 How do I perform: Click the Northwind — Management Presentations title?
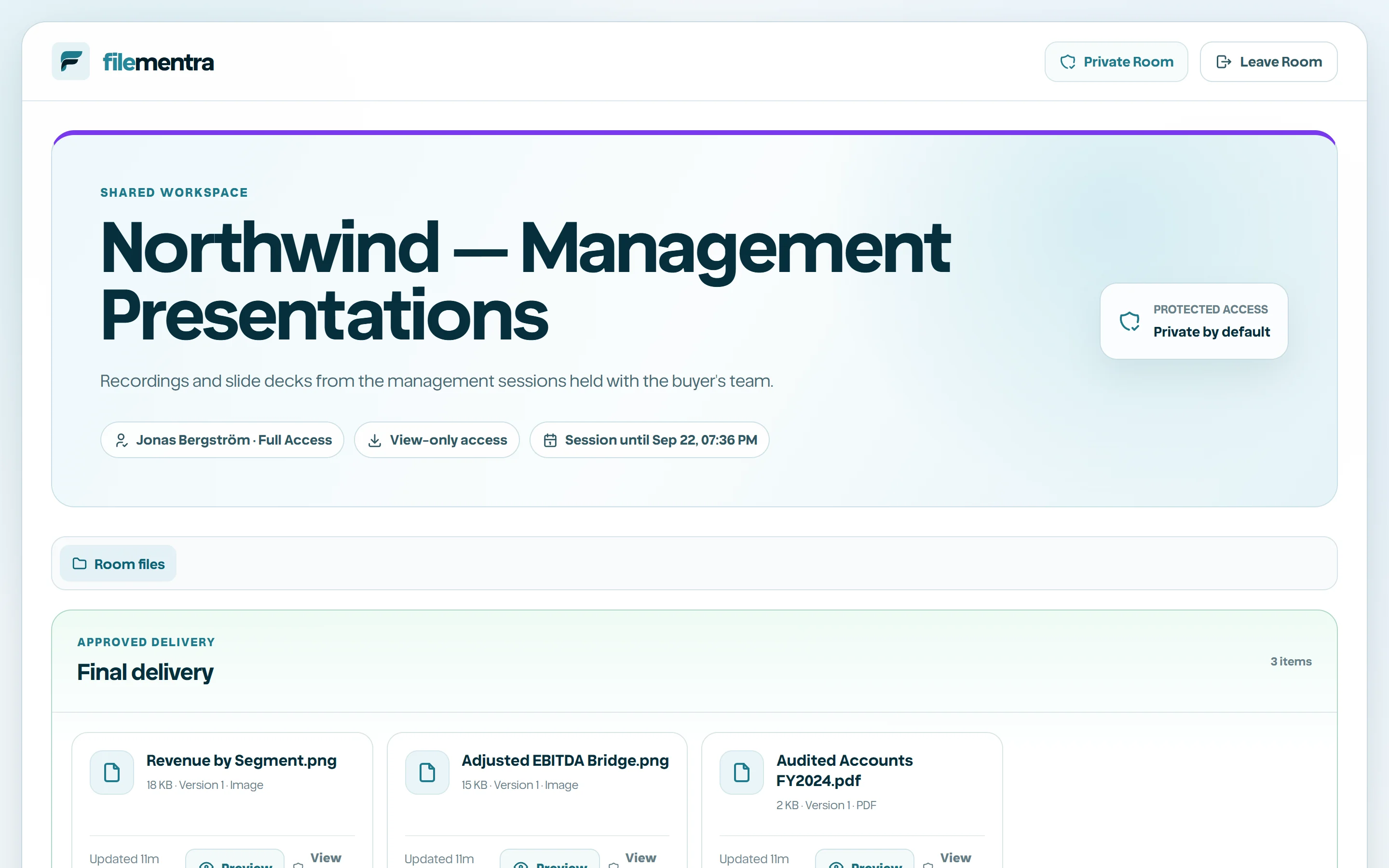[x=525, y=281]
